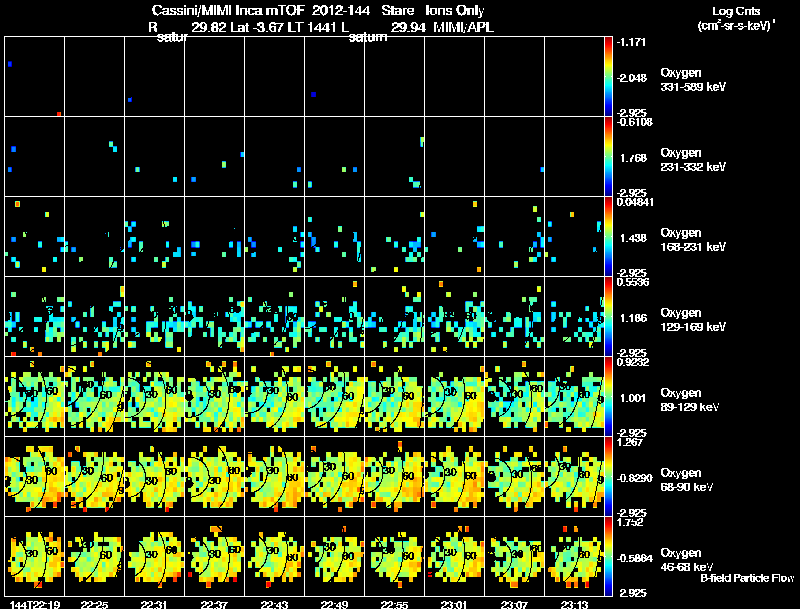This screenshot has height=609, width=800.
Task: Click the -0.6108 colorbar value
Action: tap(634, 122)
